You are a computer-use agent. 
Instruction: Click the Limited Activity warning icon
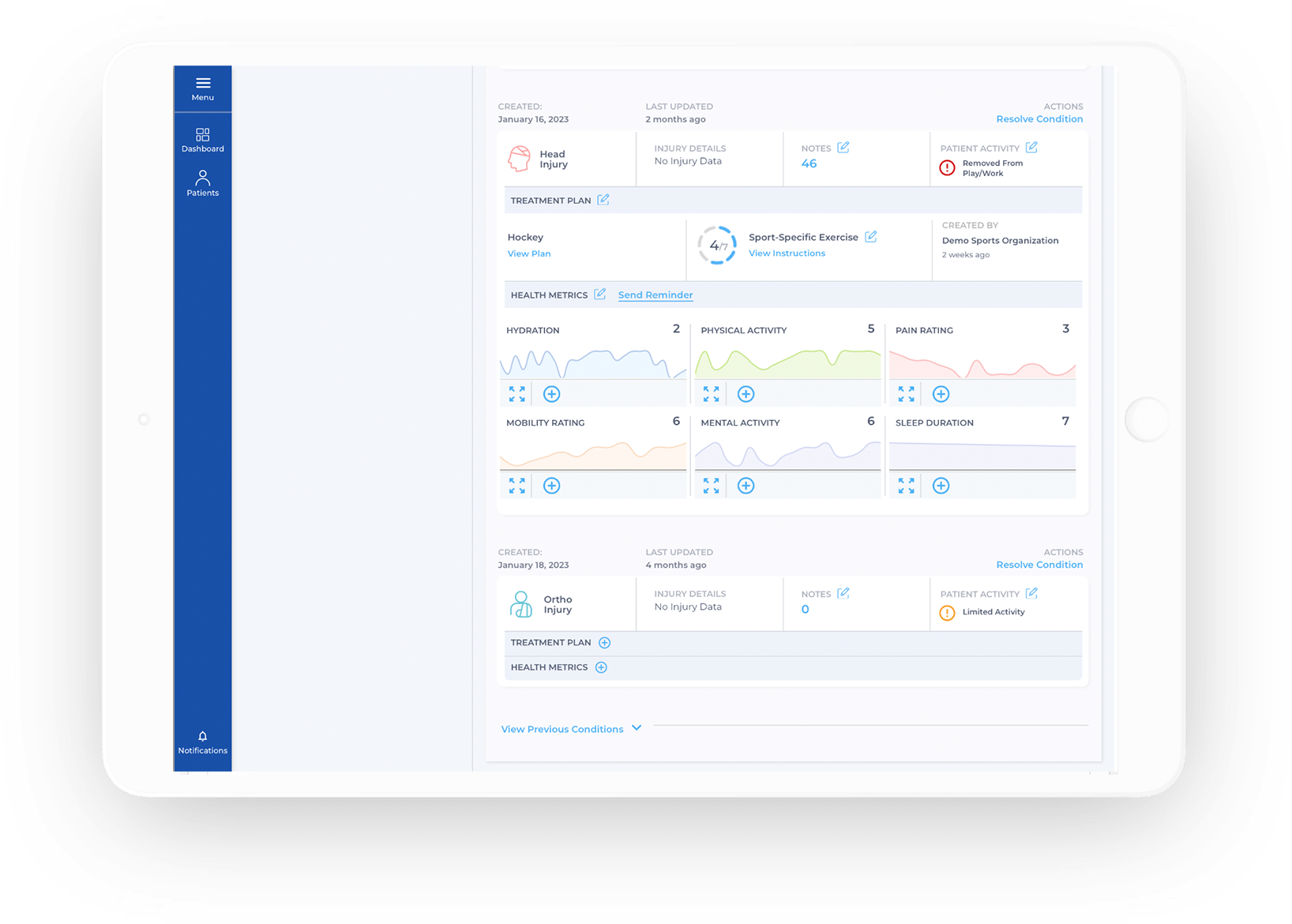(947, 613)
